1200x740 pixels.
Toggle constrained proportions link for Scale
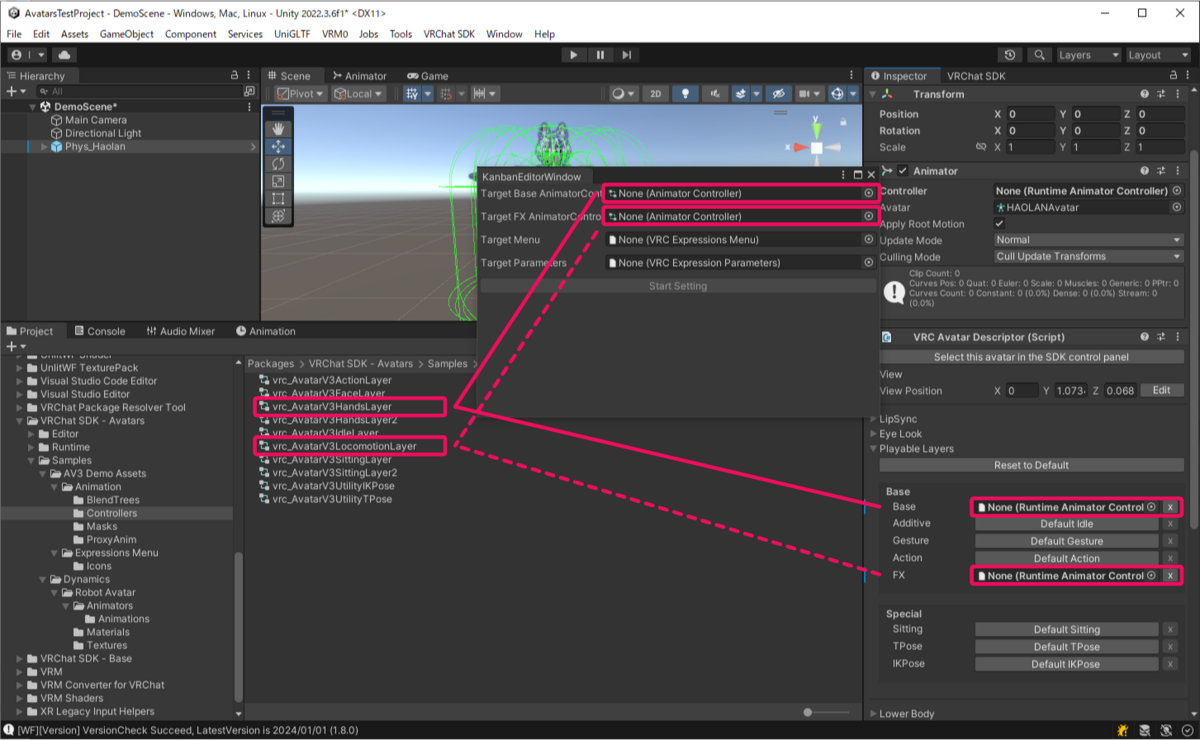[x=980, y=147]
